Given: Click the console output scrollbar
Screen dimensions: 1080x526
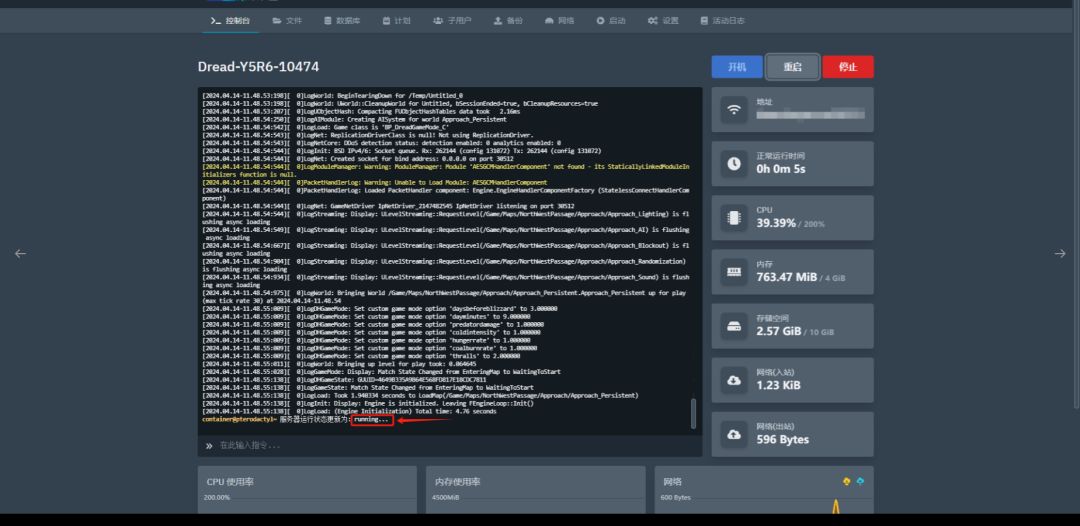Looking at the screenshot, I should [693, 415].
